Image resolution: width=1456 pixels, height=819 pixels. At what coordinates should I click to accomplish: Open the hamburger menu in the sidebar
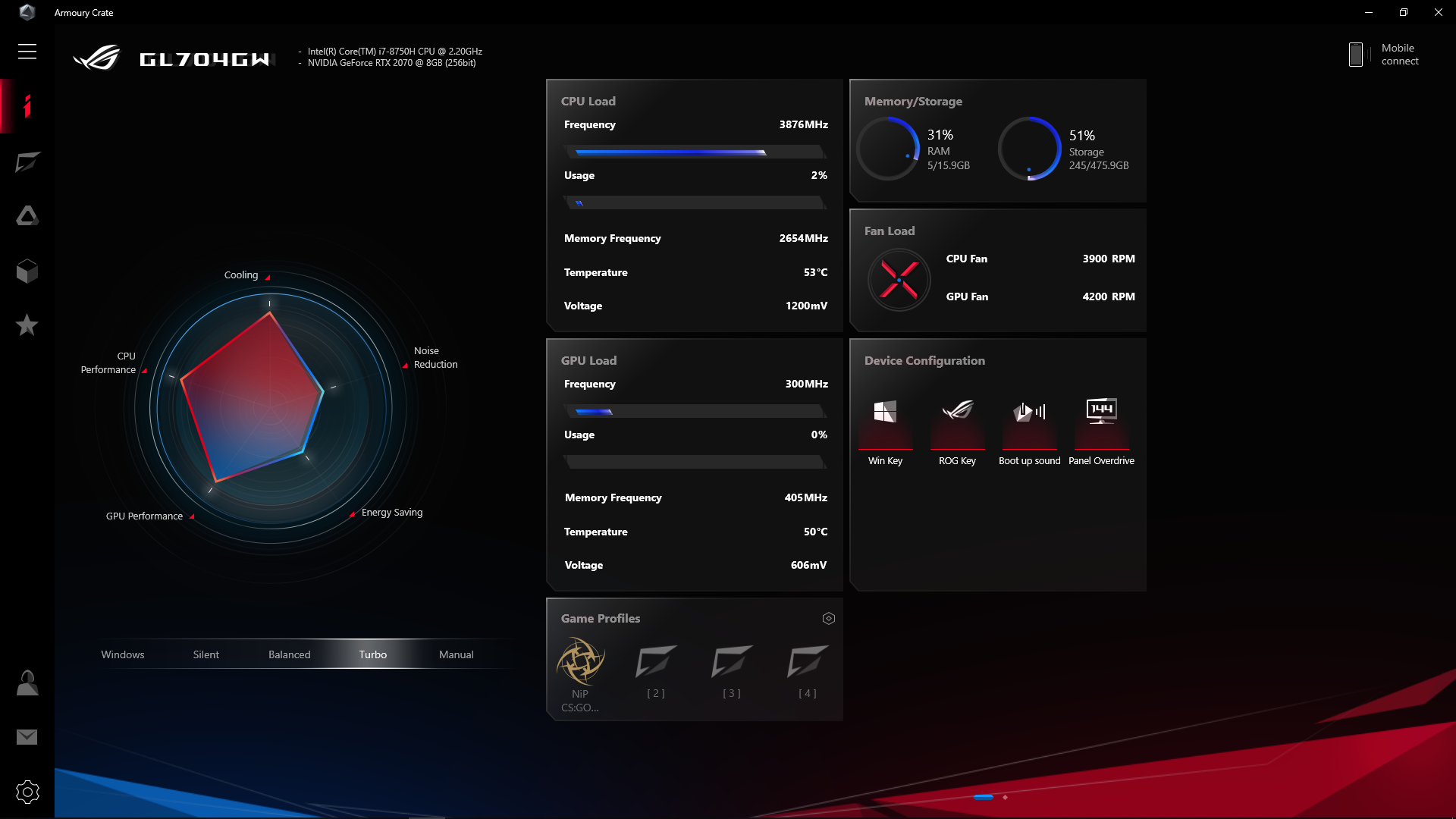click(27, 52)
